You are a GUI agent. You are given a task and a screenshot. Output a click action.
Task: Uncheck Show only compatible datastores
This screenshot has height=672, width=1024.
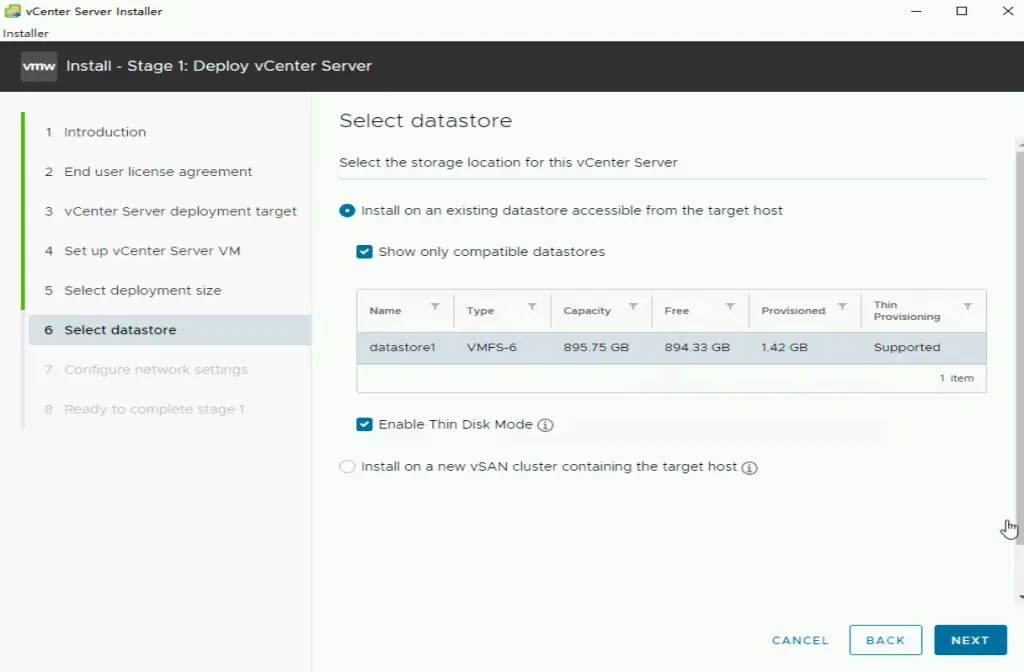tap(364, 252)
